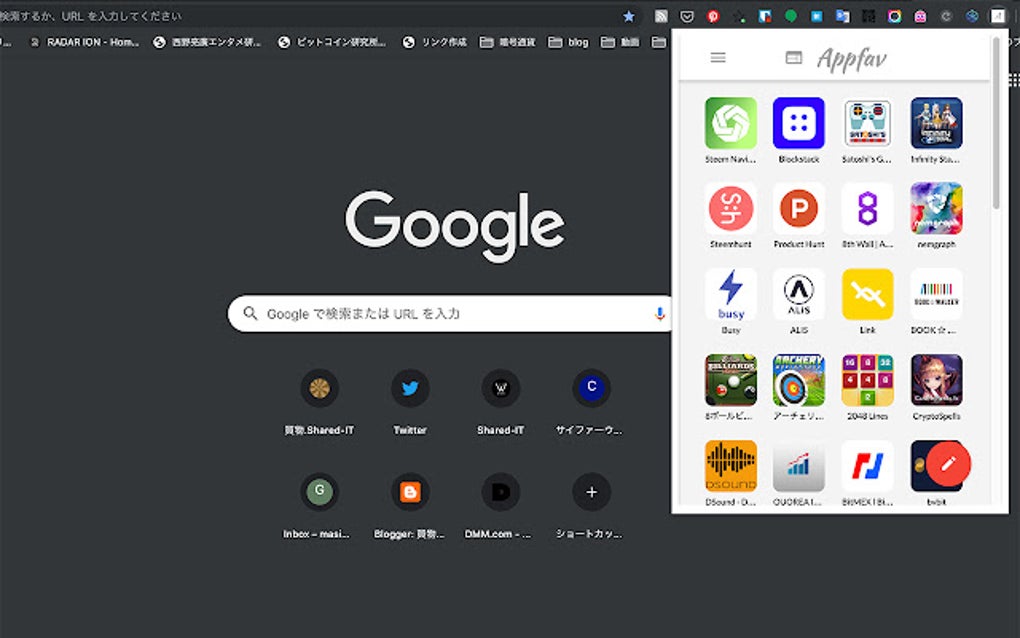
Task: Click the red pencil edit button
Action: pyautogui.click(x=948, y=464)
